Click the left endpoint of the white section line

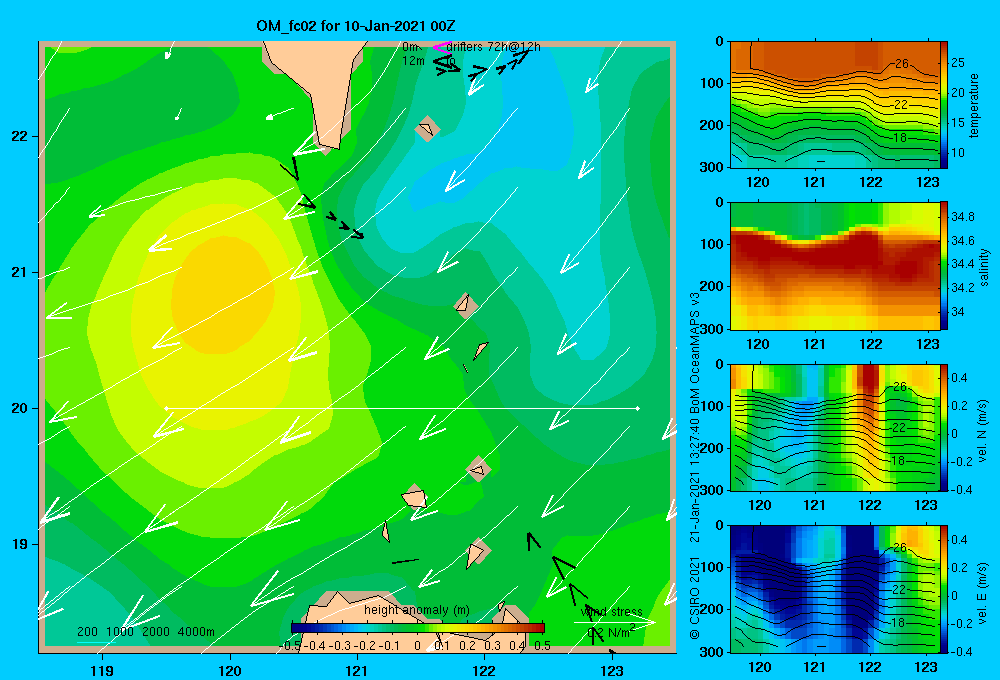coord(166,408)
